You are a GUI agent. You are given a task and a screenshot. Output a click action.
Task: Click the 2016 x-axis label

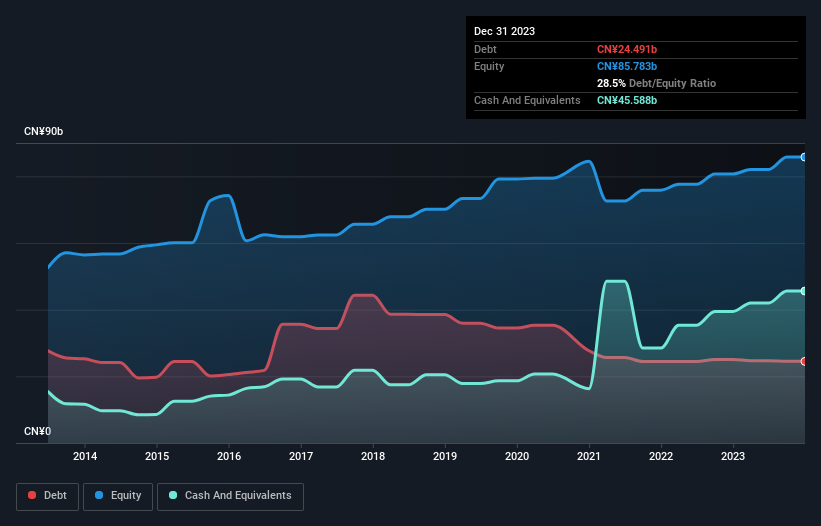pyautogui.click(x=229, y=456)
